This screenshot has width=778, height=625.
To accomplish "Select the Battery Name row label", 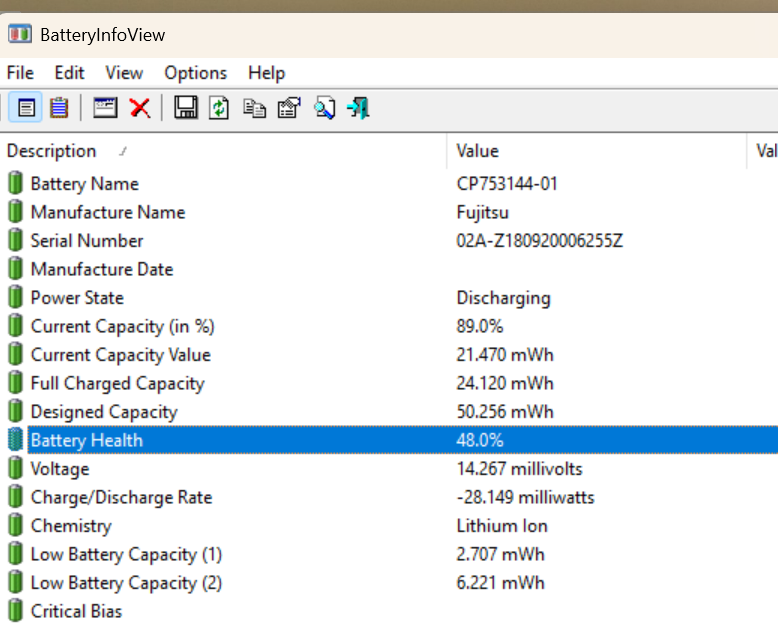I will pos(85,184).
